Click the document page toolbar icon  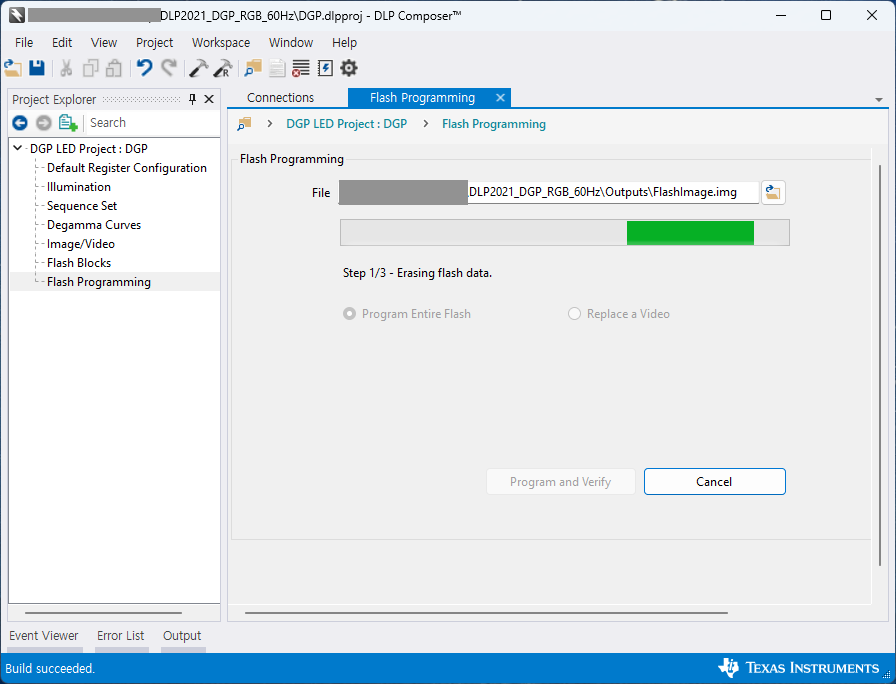point(277,69)
